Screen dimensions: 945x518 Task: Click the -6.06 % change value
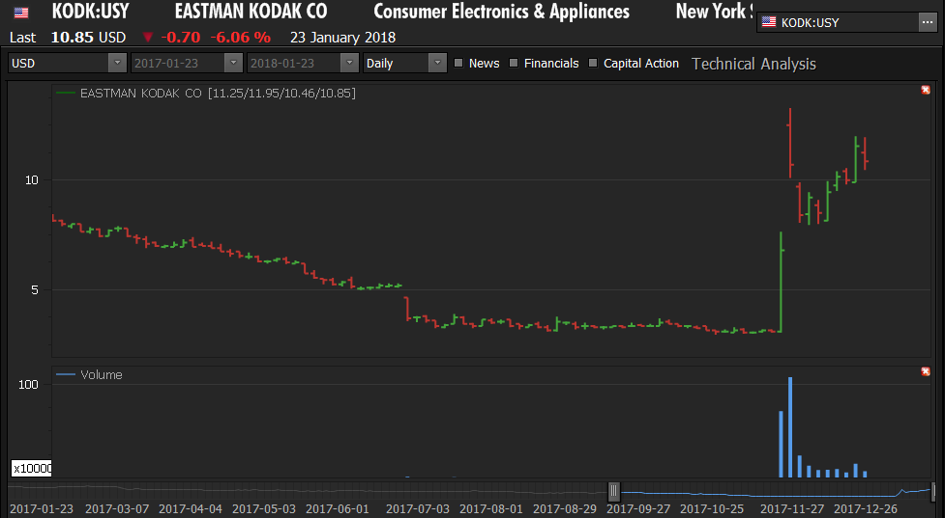[x=240, y=37]
